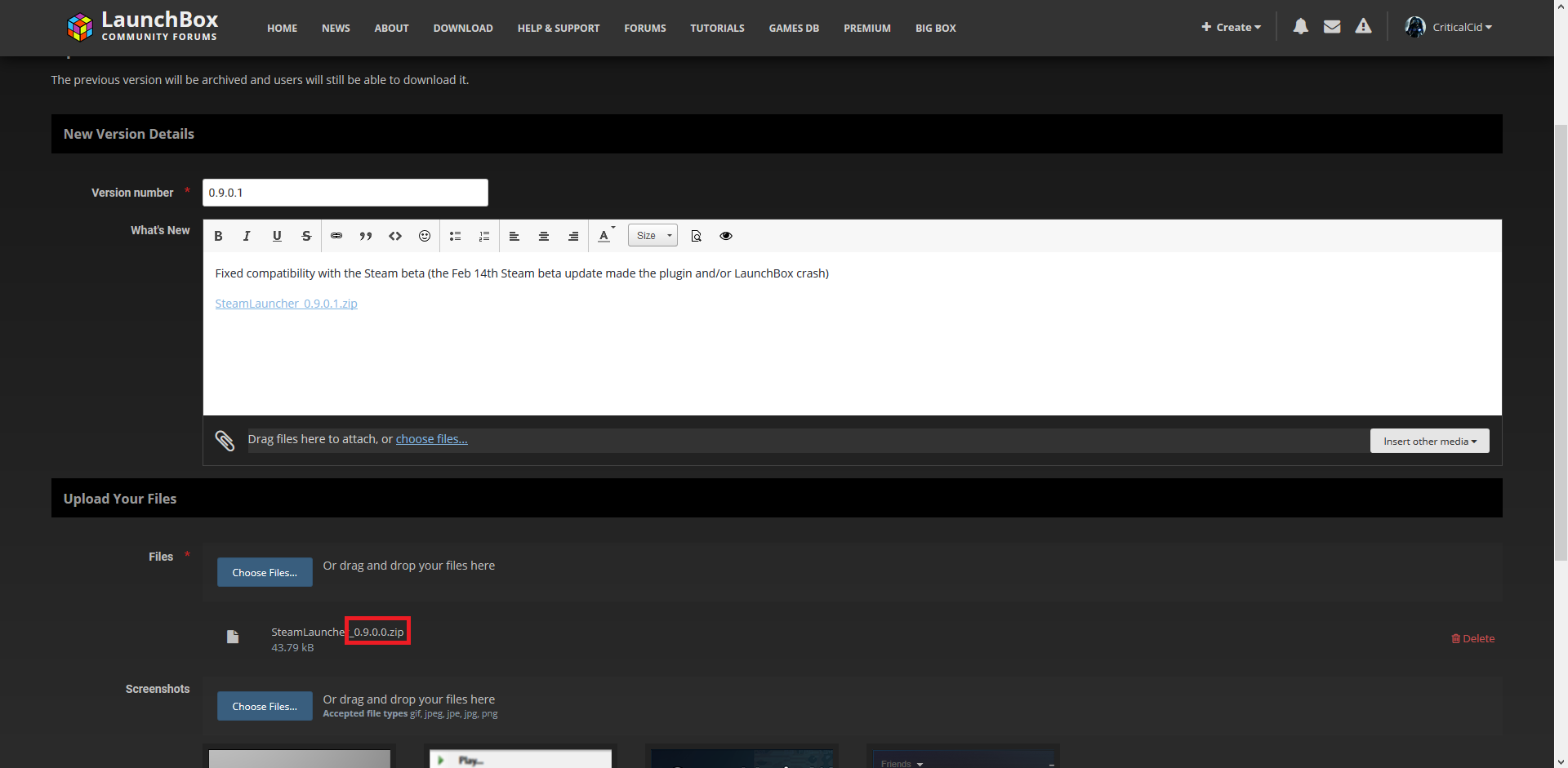
Task: Click the file icon beside SteamLauncher zip
Action: click(x=233, y=637)
